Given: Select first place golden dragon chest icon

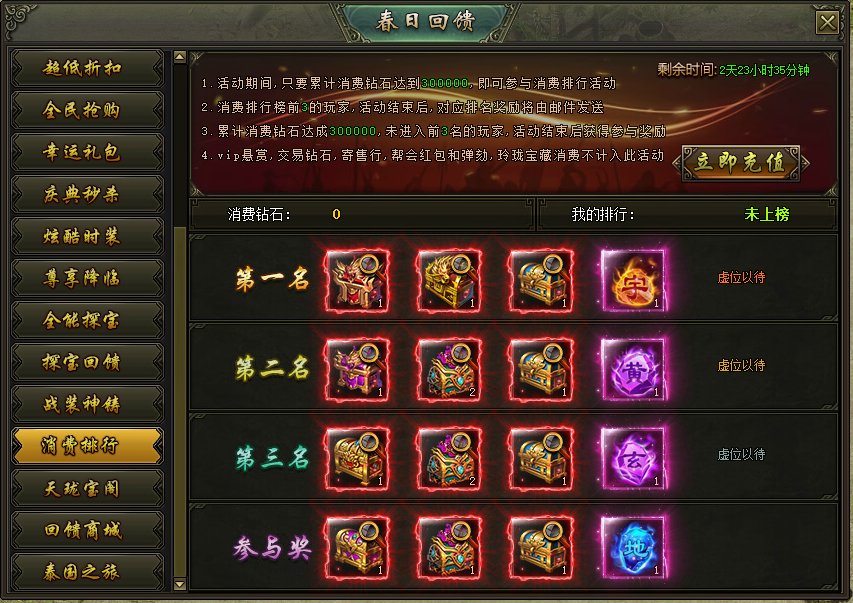Looking at the screenshot, I should (x=449, y=281).
